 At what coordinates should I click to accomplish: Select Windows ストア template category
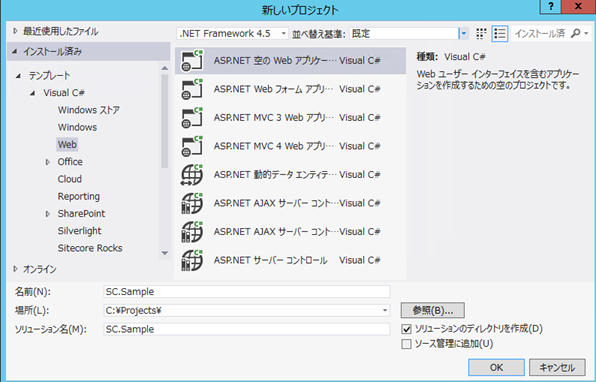click(89, 110)
